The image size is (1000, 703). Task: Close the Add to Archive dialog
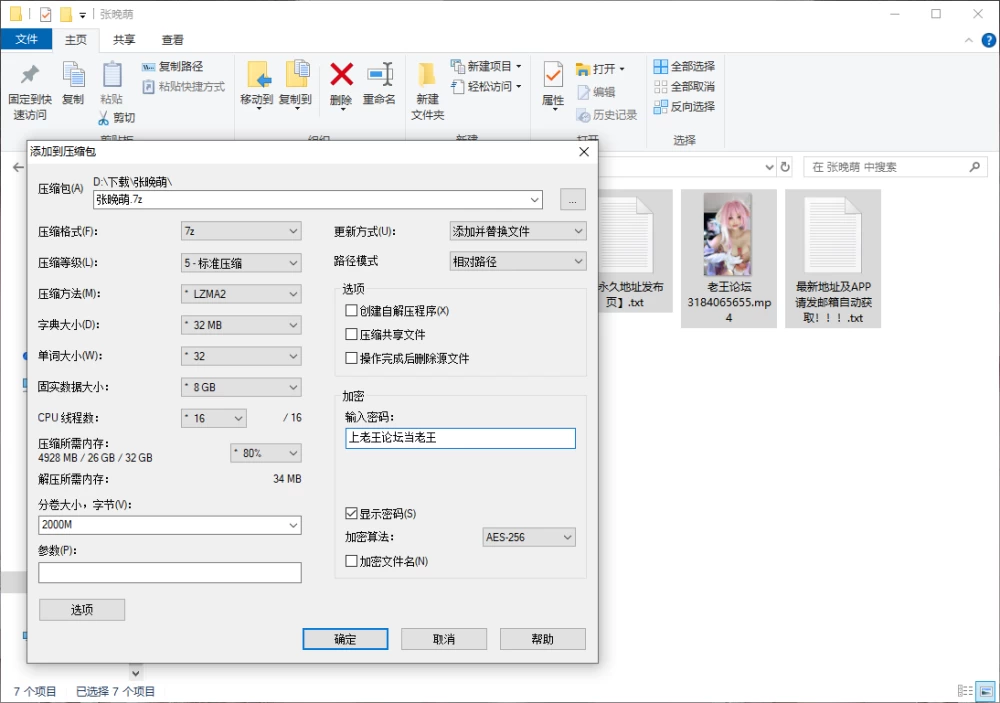[x=584, y=152]
